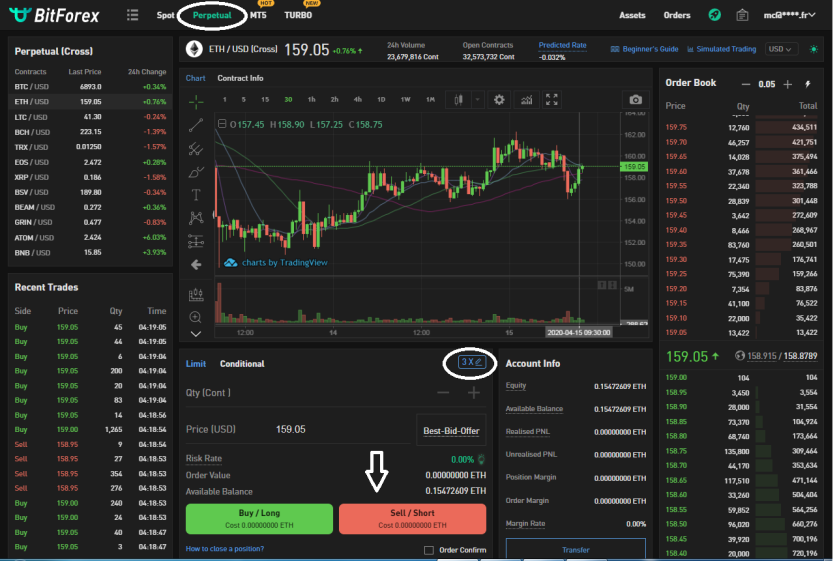
Task: Switch to Spot trading tab
Action: 165,15
